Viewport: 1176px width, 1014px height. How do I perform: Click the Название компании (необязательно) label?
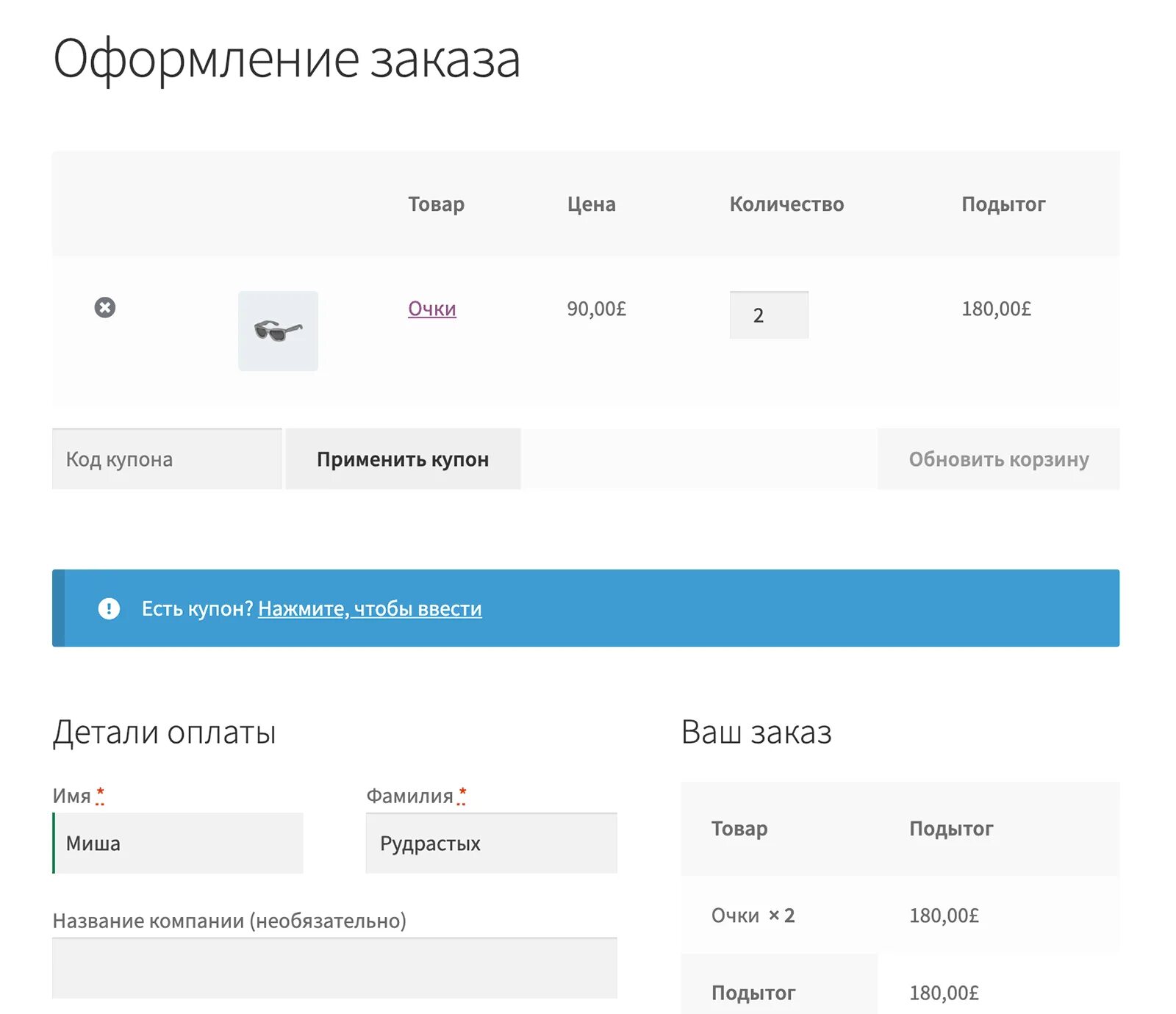(x=229, y=921)
